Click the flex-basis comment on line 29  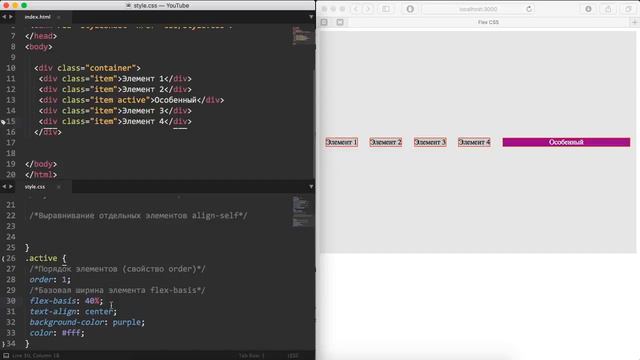click(x=118, y=290)
